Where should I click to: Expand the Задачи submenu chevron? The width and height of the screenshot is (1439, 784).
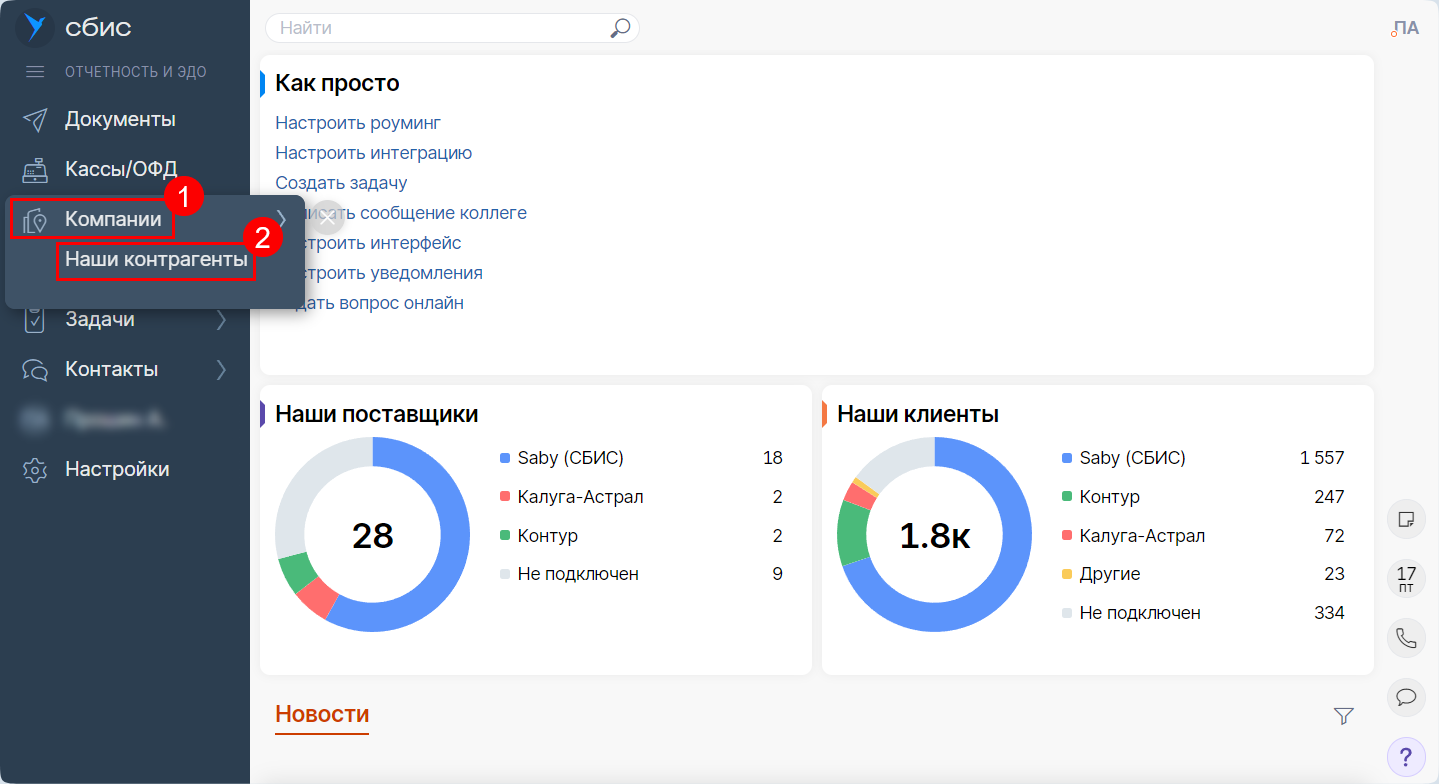pos(221,320)
